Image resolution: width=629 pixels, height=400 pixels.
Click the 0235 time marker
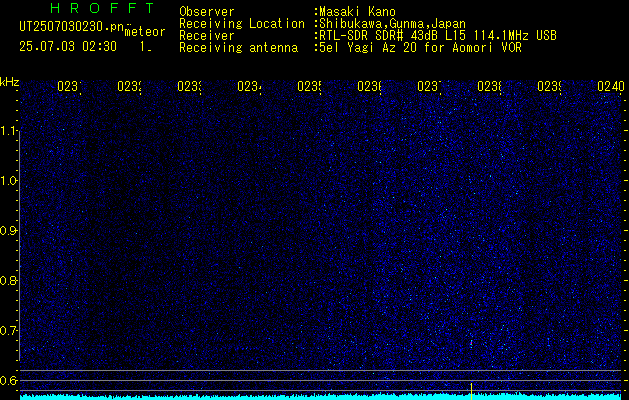(x=309, y=86)
